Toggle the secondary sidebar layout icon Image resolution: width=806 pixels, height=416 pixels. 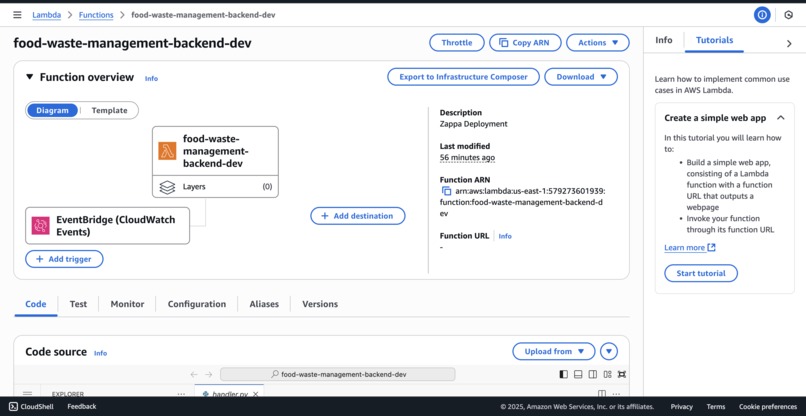pos(593,374)
